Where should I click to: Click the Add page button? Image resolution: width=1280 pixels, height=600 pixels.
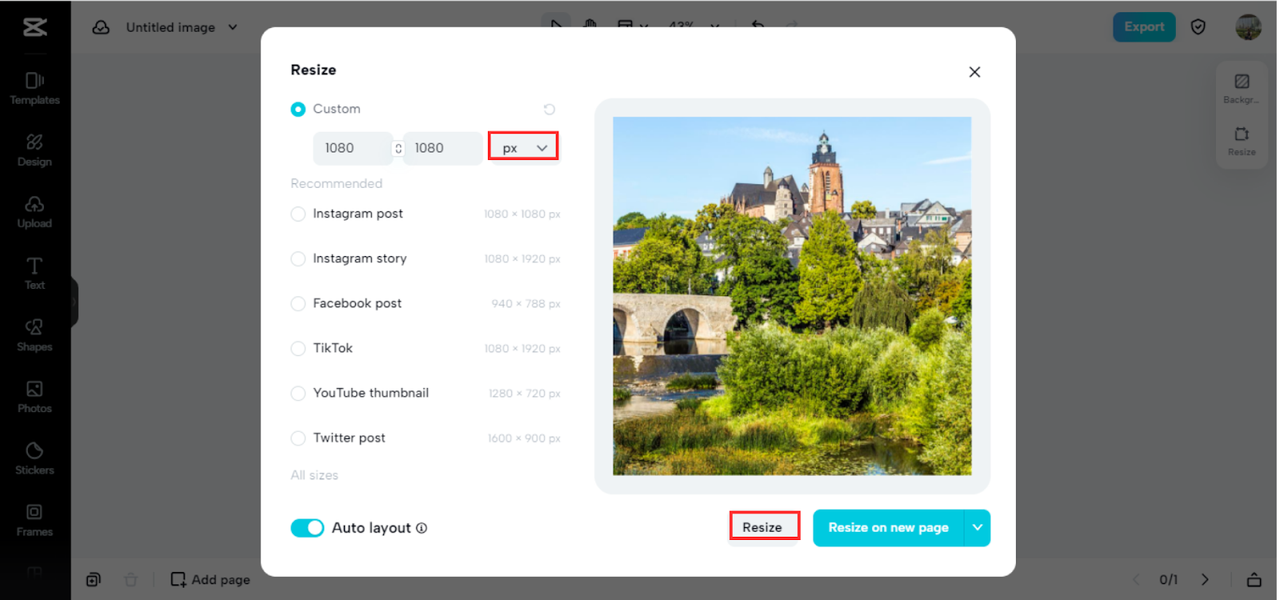[x=210, y=579]
